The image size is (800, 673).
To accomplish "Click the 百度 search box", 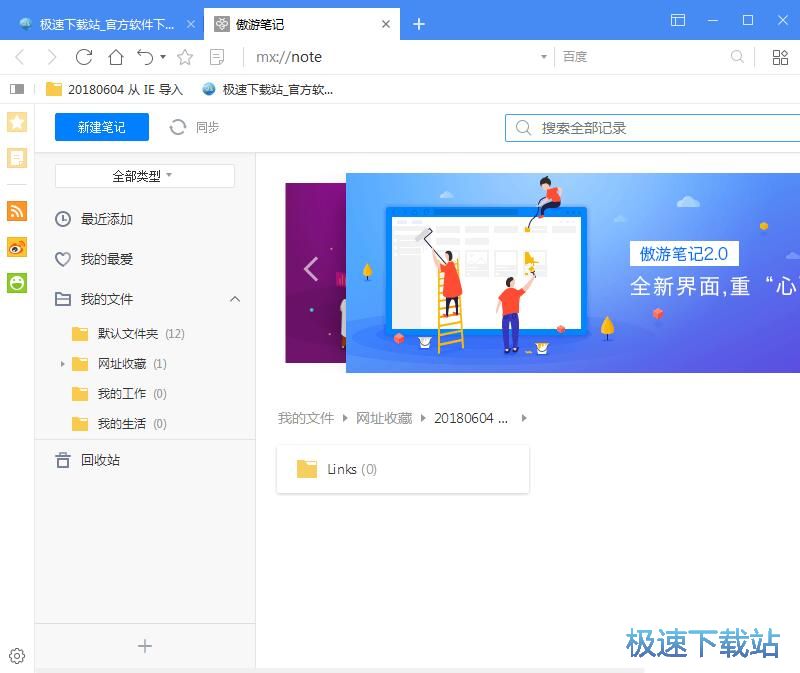I will click(x=643, y=57).
